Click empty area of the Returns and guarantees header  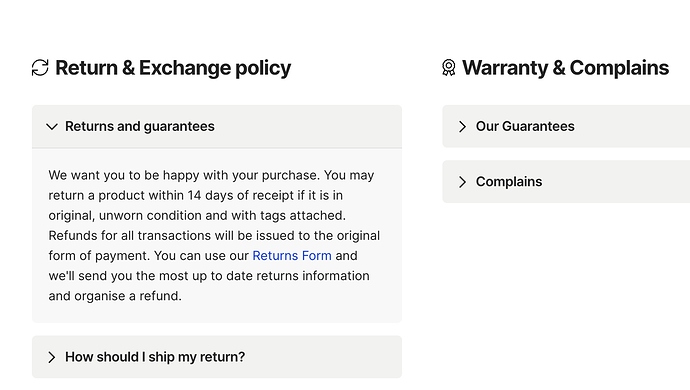308,126
